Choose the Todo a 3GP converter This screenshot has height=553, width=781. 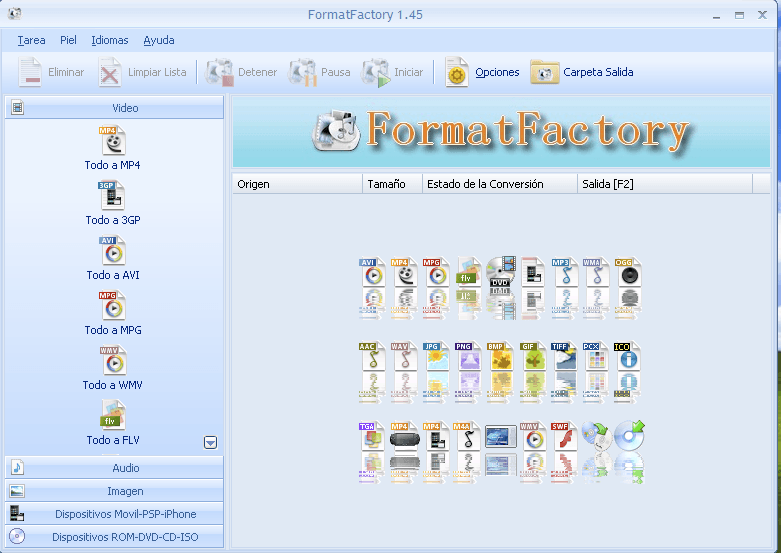point(113,203)
